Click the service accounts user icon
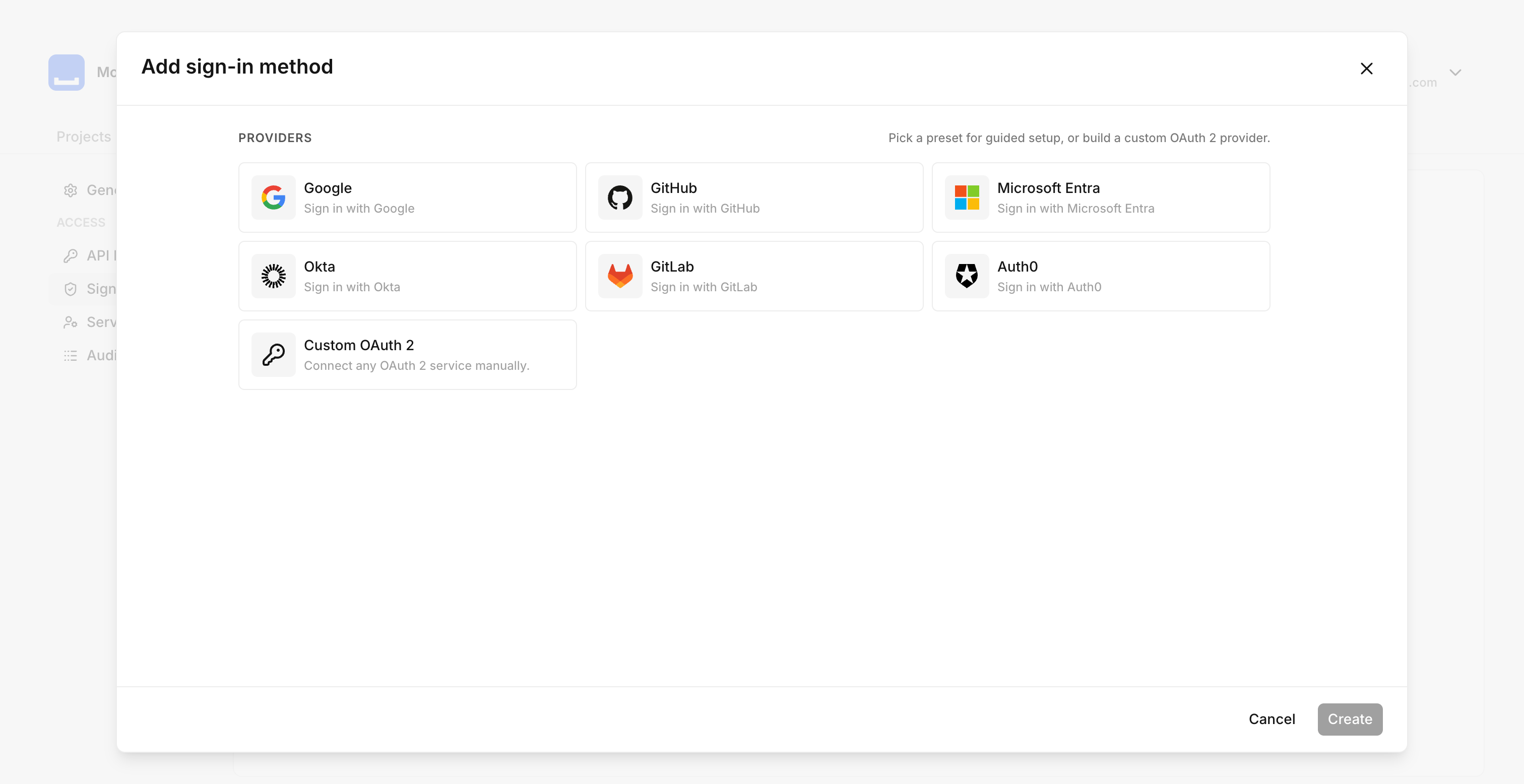The image size is (1524, 784). tap(71, 322)
